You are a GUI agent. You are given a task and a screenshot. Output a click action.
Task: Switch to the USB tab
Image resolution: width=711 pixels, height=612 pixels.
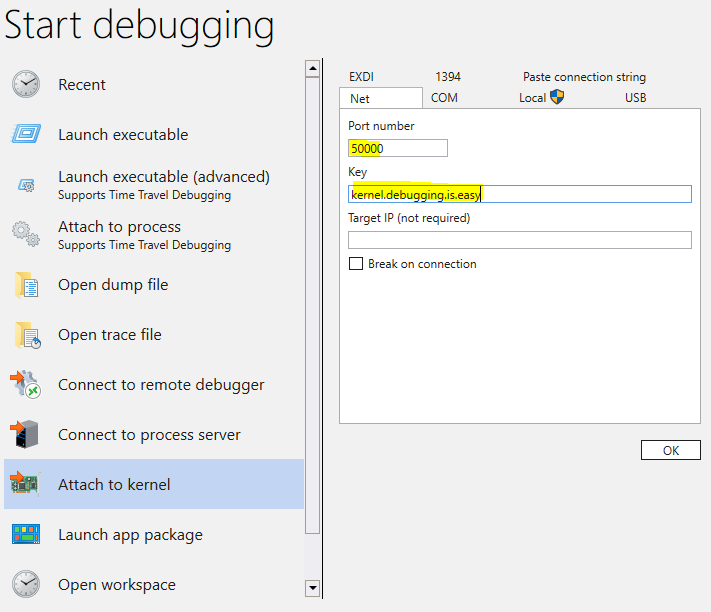[635, 98]
